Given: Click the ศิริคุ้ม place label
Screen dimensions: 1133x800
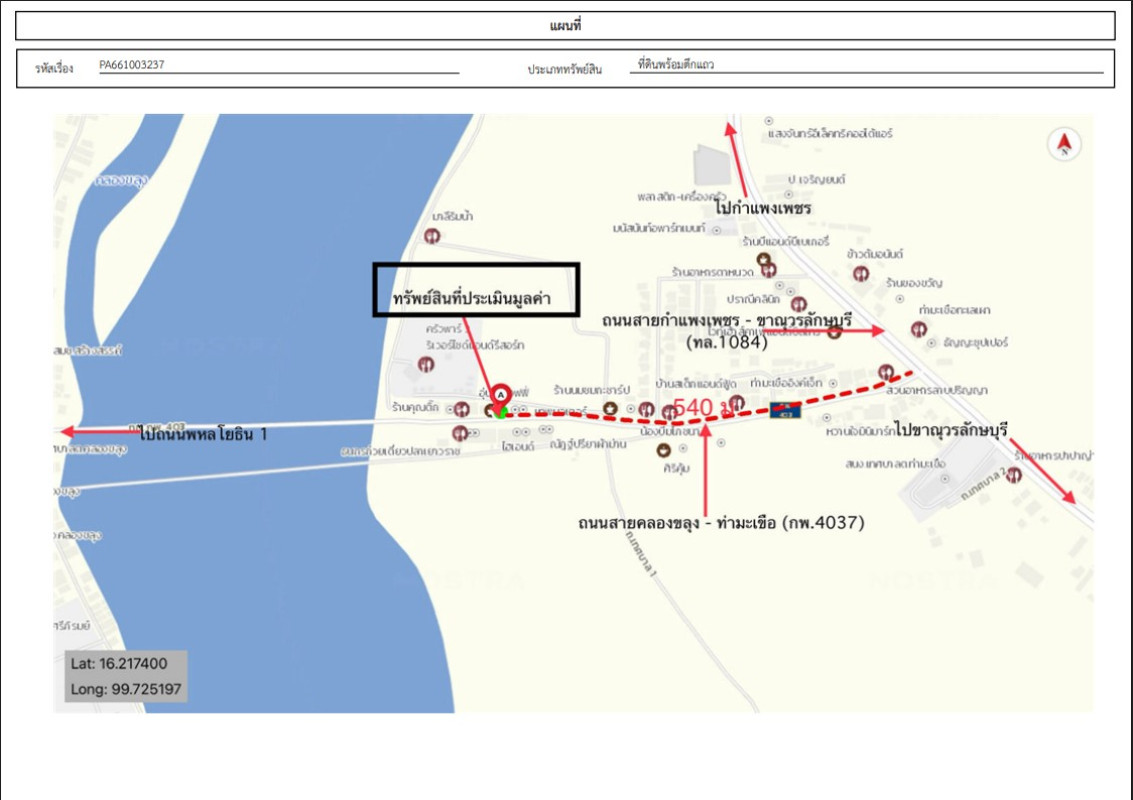Looking at the screenshot, I should click(x=676, y=468).
